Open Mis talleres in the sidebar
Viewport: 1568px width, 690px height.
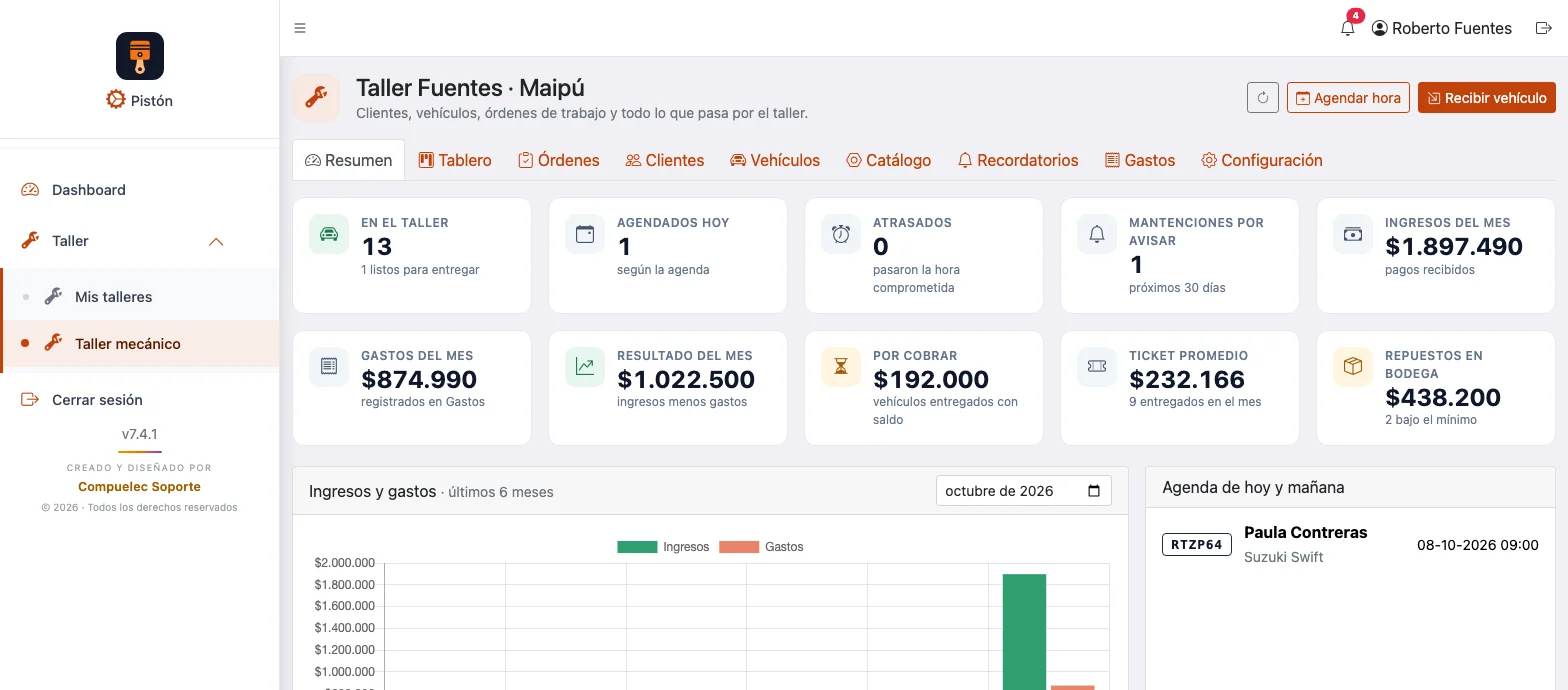pyautogui.click(x=140, y=297)
